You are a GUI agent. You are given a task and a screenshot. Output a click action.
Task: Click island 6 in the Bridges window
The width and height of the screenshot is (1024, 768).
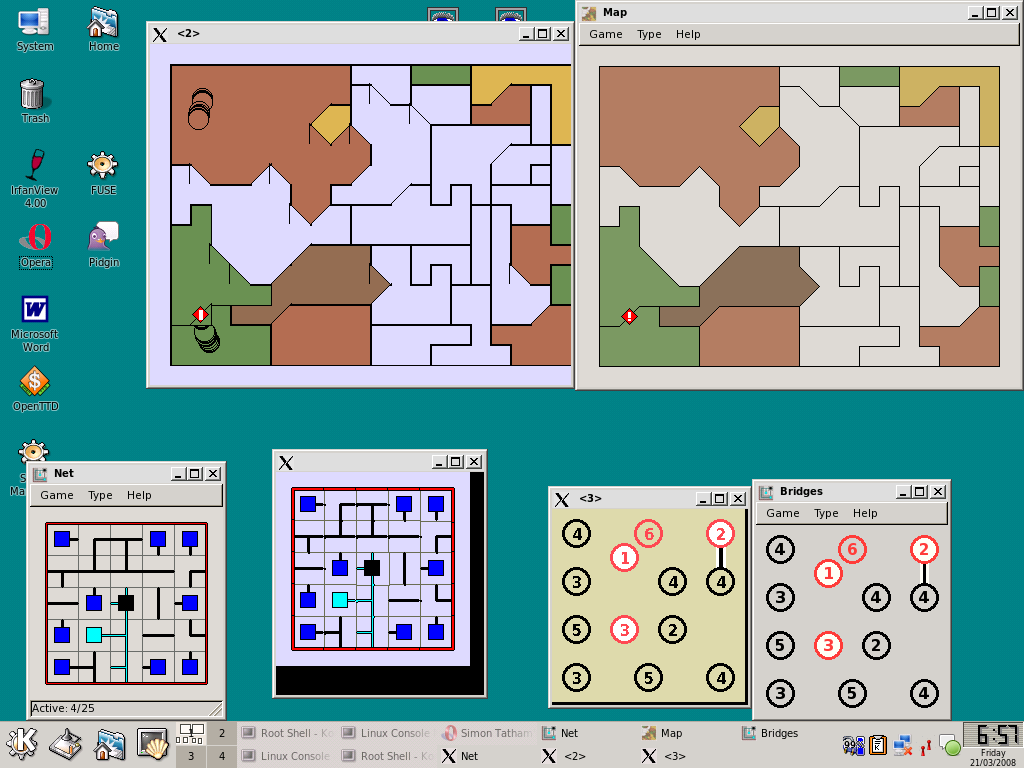click(x=852, y=549)
